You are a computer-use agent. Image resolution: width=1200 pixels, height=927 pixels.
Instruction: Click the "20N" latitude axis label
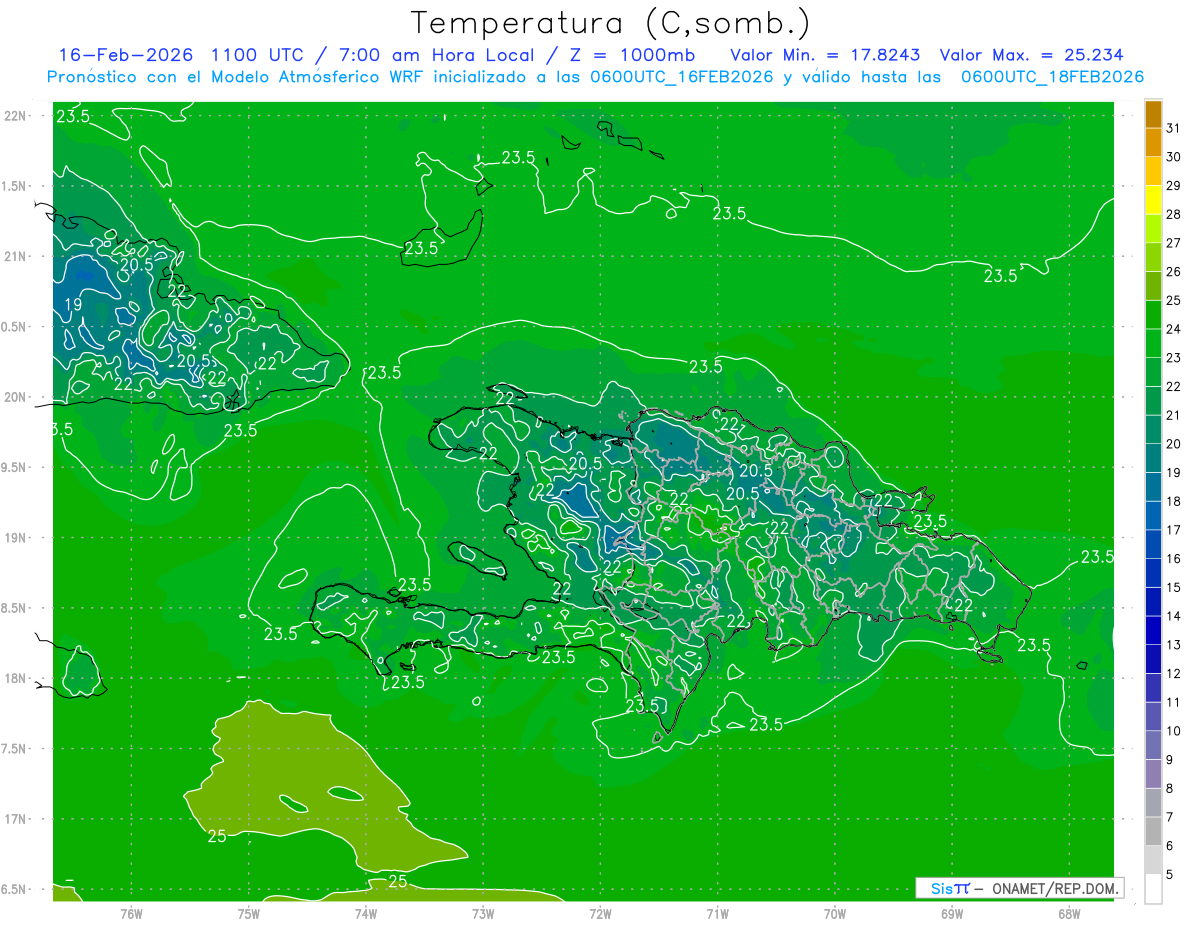[x=15, y=397]
